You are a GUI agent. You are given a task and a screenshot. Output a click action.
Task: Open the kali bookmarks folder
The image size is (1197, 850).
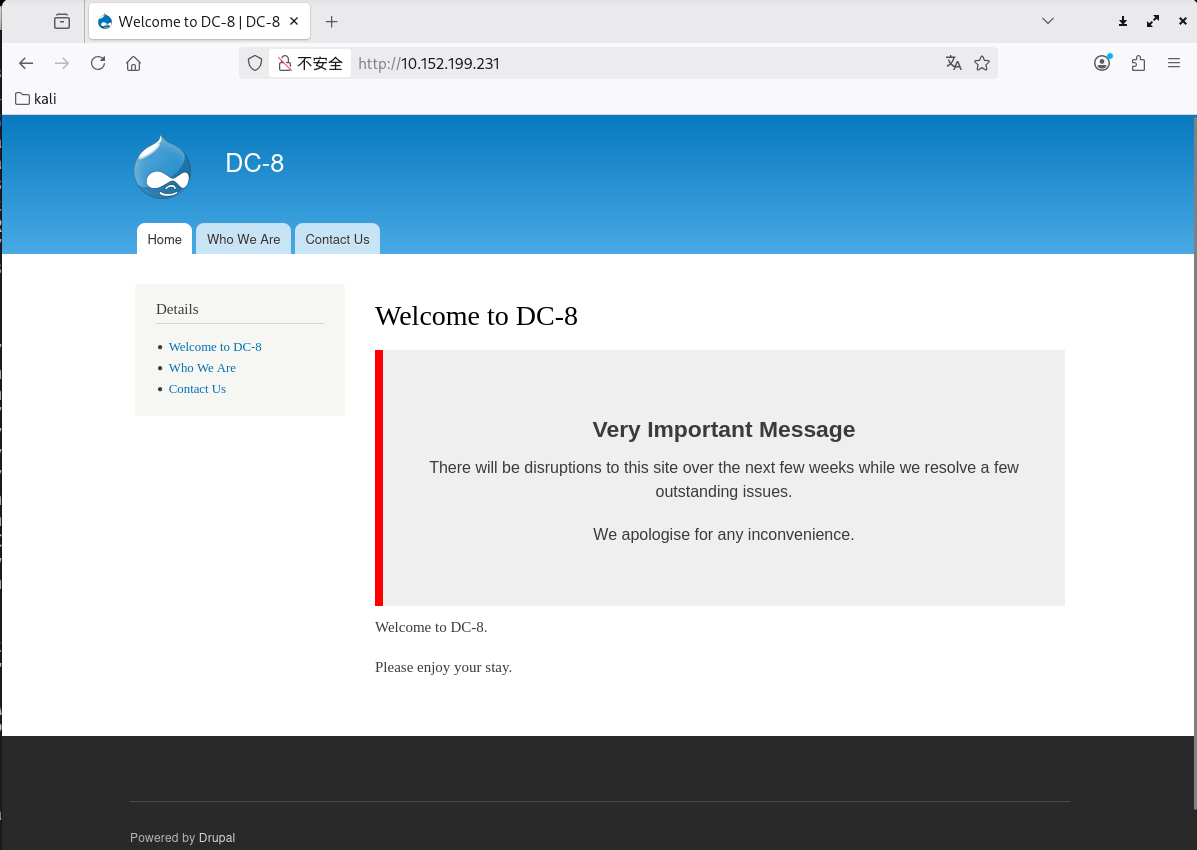36,98
